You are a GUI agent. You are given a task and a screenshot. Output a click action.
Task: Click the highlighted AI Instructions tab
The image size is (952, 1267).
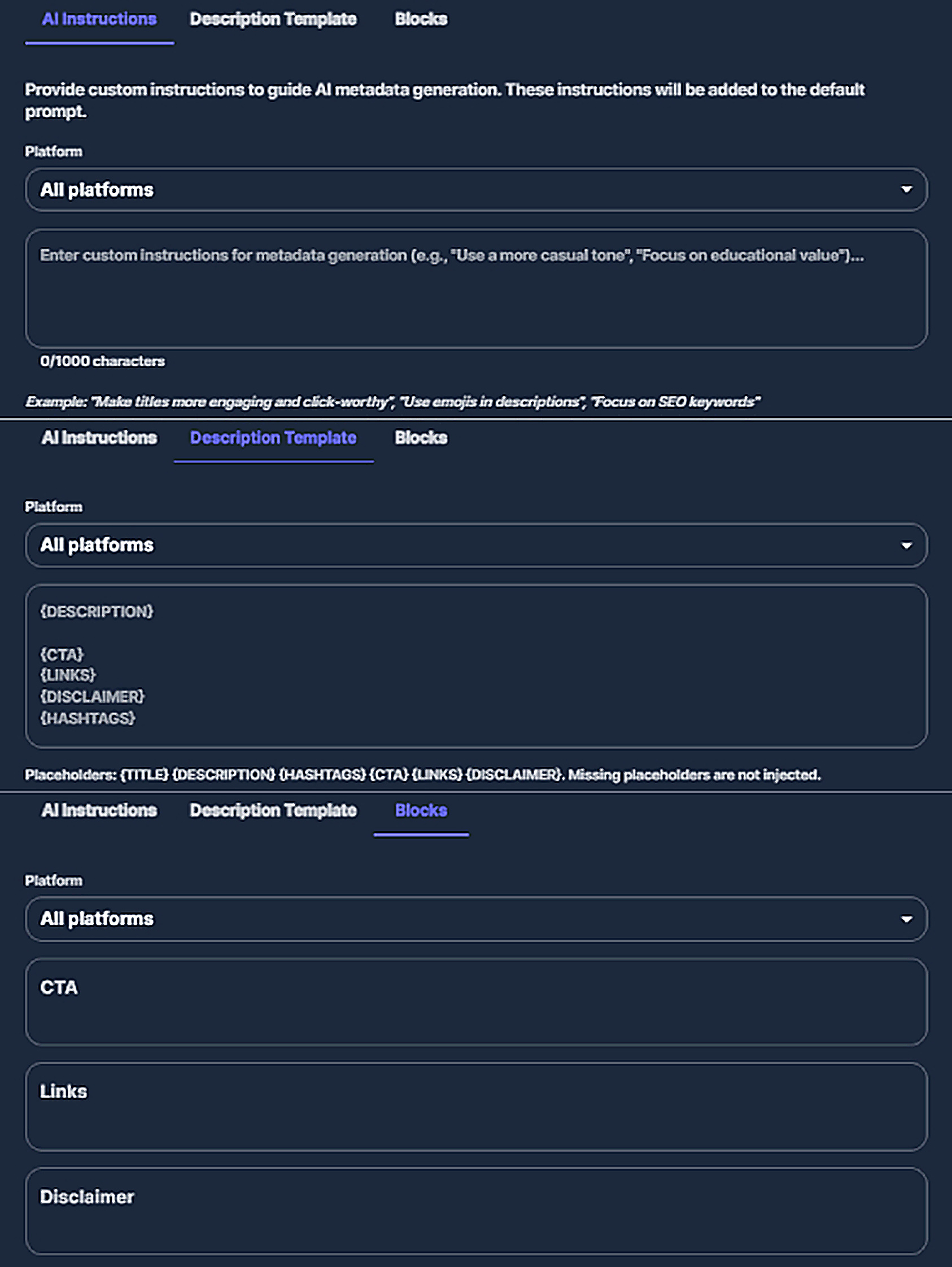click(99, 19)
